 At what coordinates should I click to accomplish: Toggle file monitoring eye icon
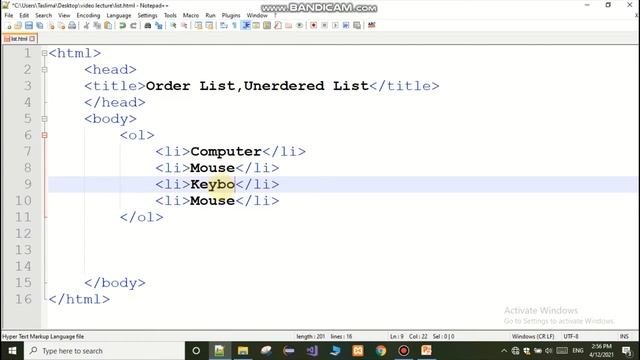299,25
